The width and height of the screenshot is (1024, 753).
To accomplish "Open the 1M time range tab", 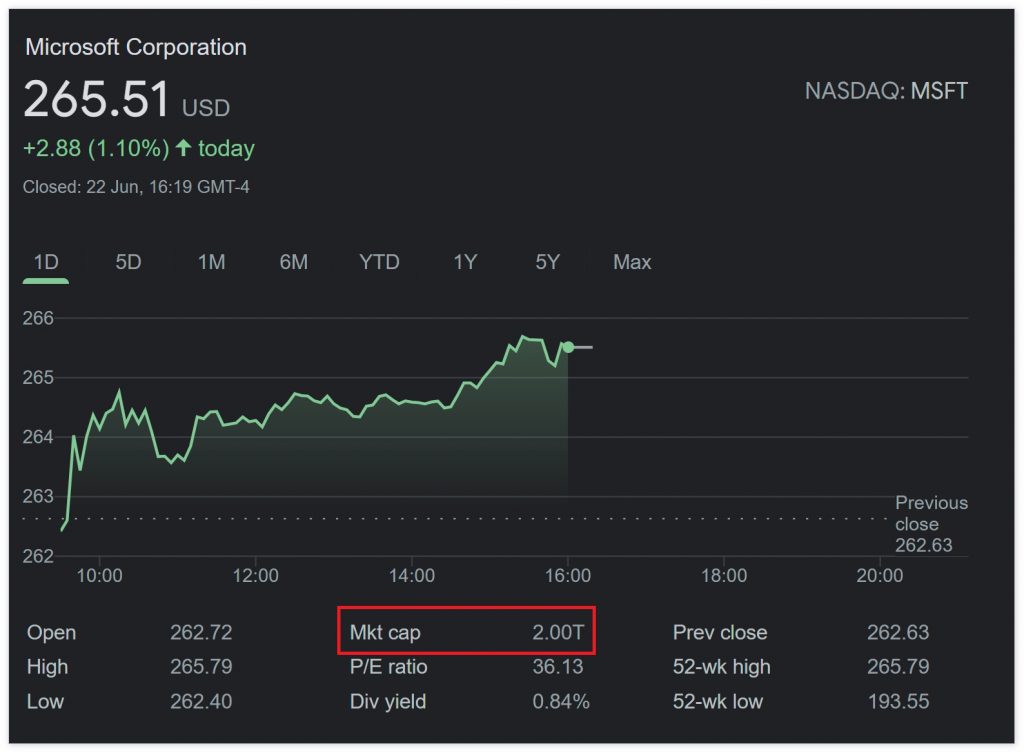I will pyautogui.click(x=211, y=262).
